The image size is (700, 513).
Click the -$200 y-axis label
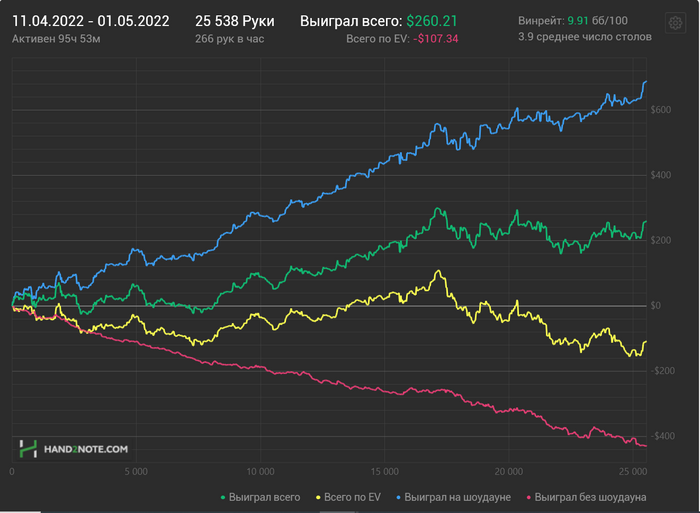click(x=662, y=371)
